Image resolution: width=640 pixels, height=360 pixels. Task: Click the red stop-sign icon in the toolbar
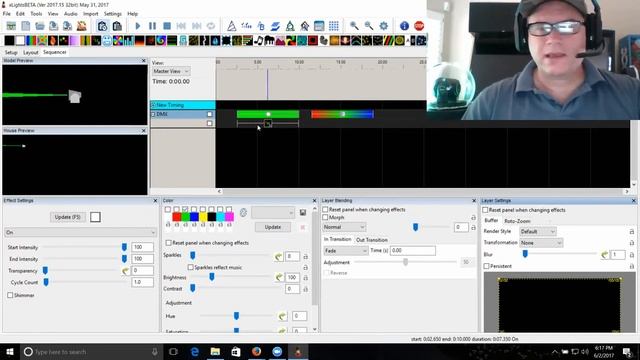click(x=419, y=26)
